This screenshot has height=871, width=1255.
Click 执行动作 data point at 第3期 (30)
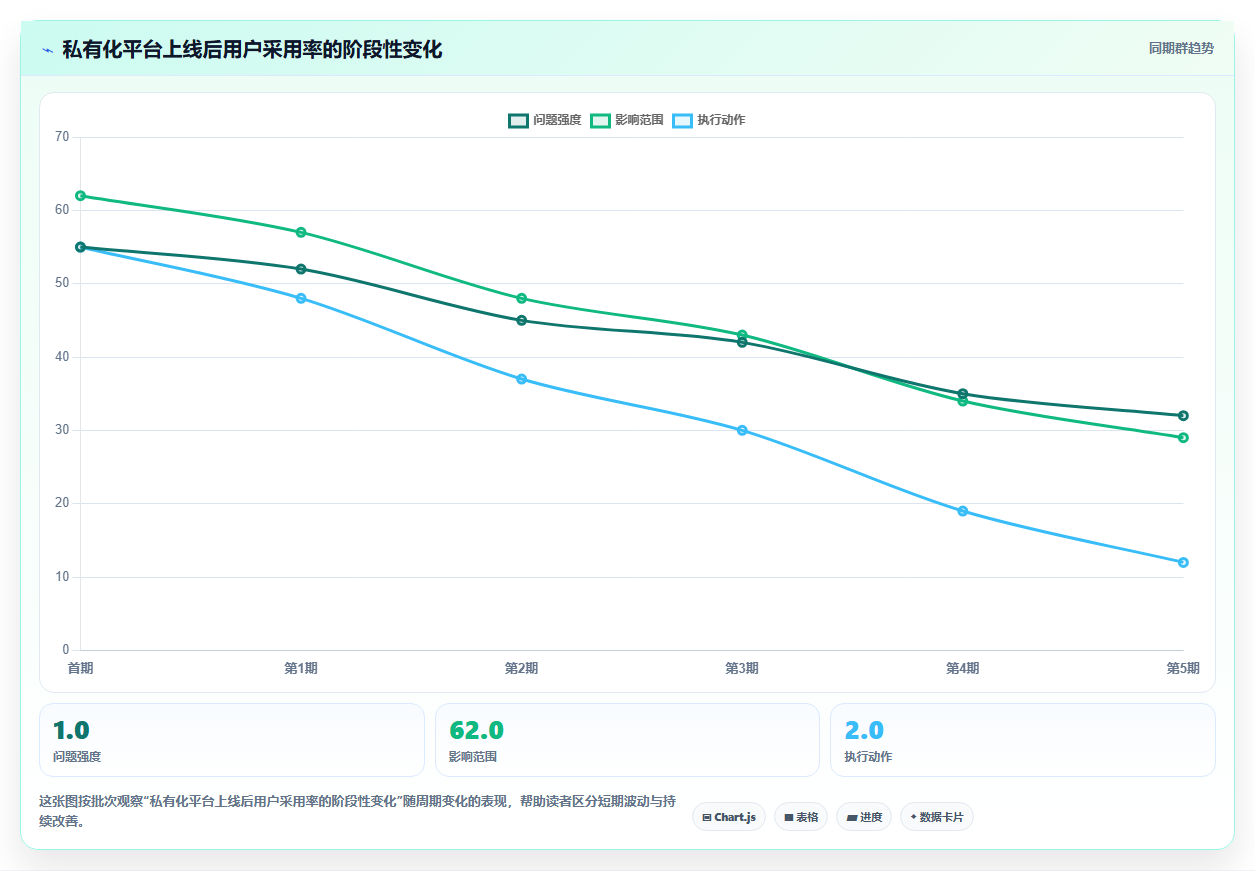(x=742, y=430)
